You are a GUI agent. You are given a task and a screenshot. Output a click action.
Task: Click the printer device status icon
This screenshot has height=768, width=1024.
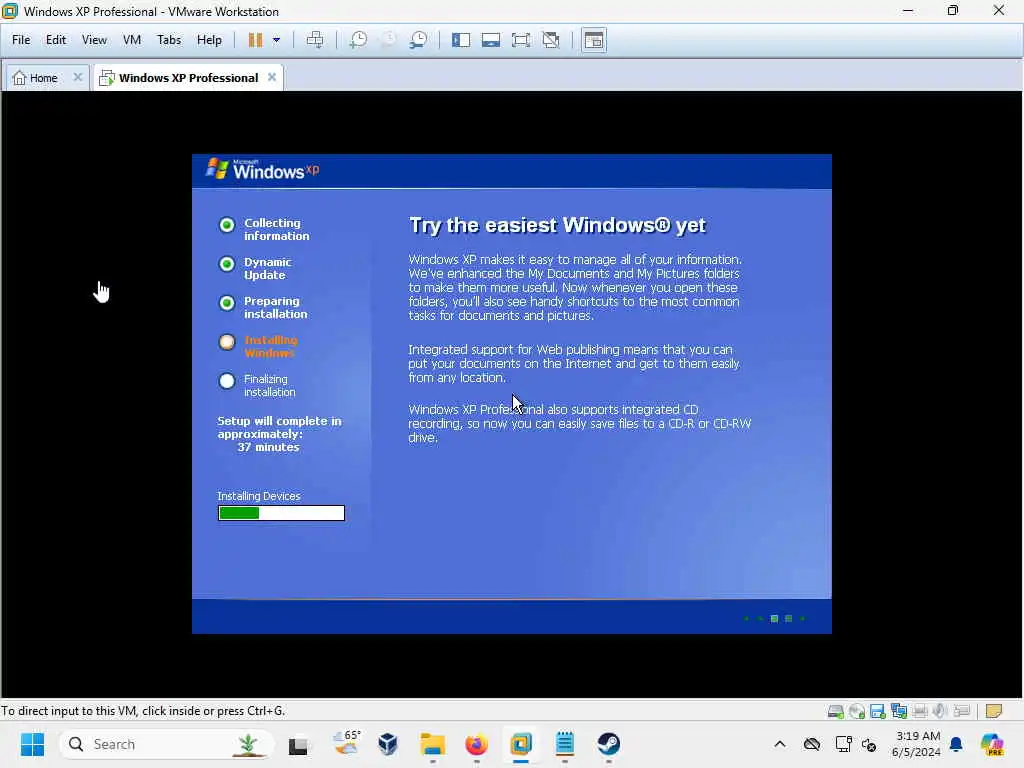(920, 711)
